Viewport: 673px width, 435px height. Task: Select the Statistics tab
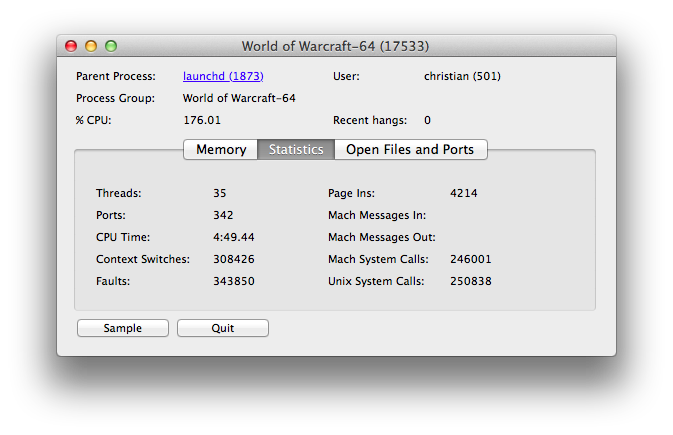tap(296, 150)
